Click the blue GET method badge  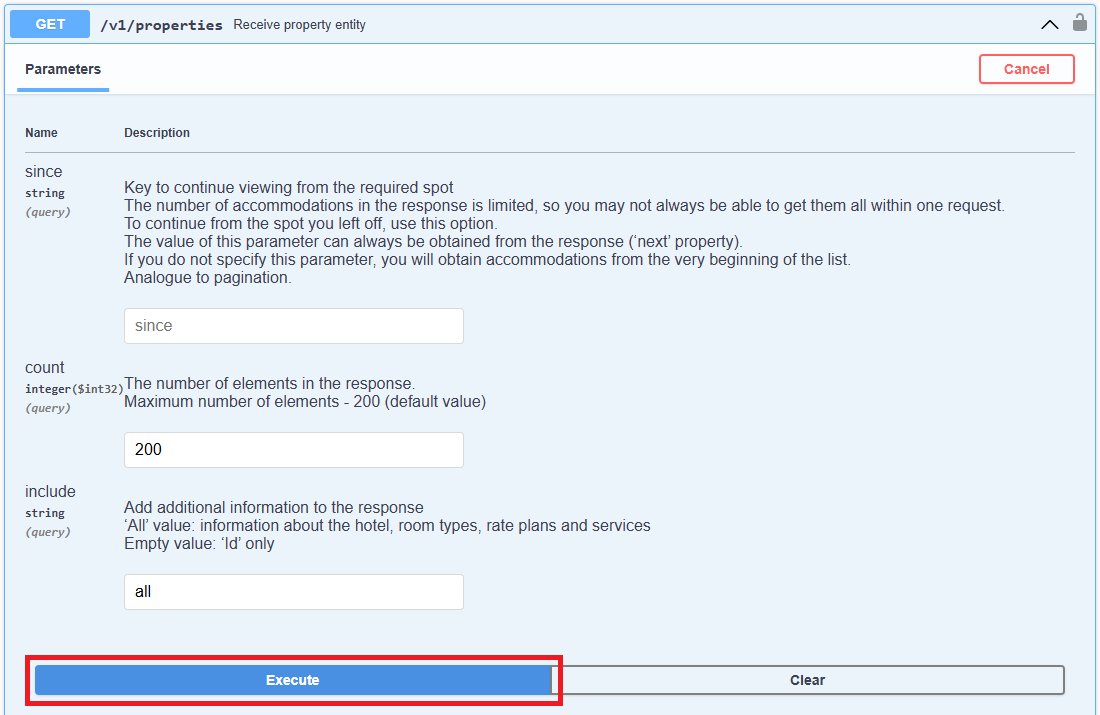[50, 24]
